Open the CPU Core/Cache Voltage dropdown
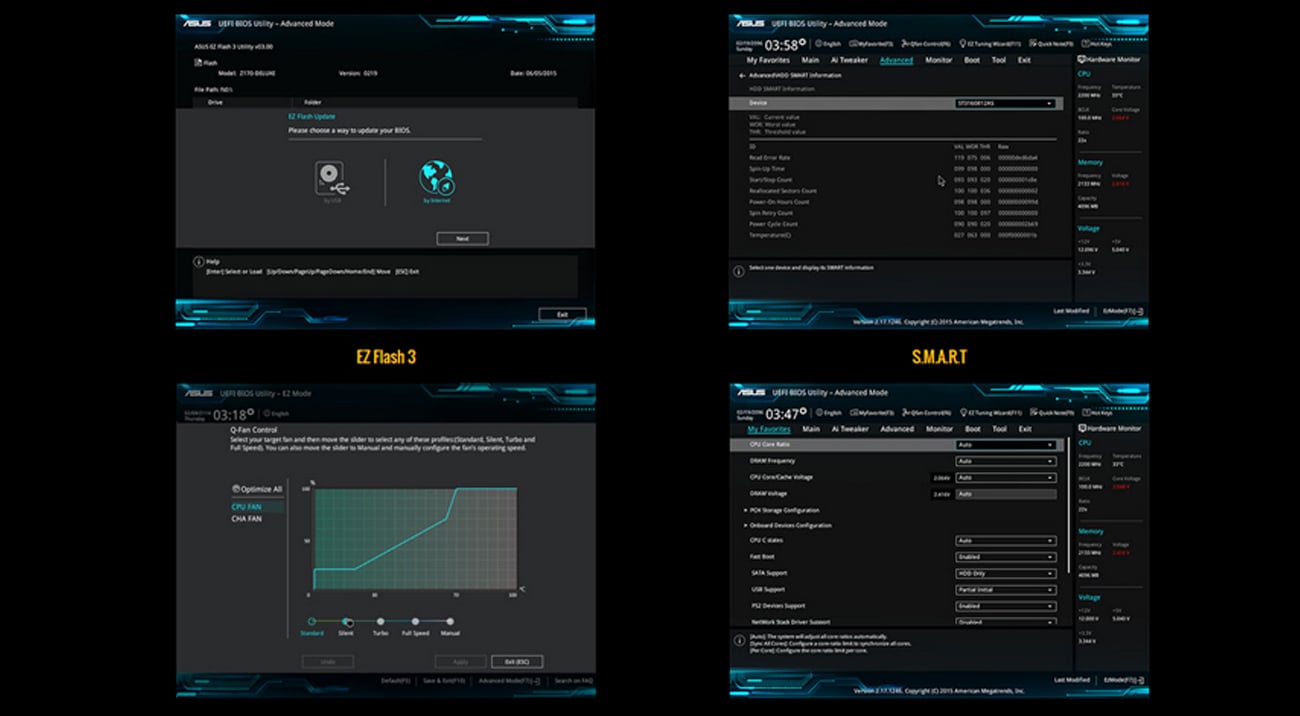This screenshot has height=716, width=1300. (x=1006, y=477)
